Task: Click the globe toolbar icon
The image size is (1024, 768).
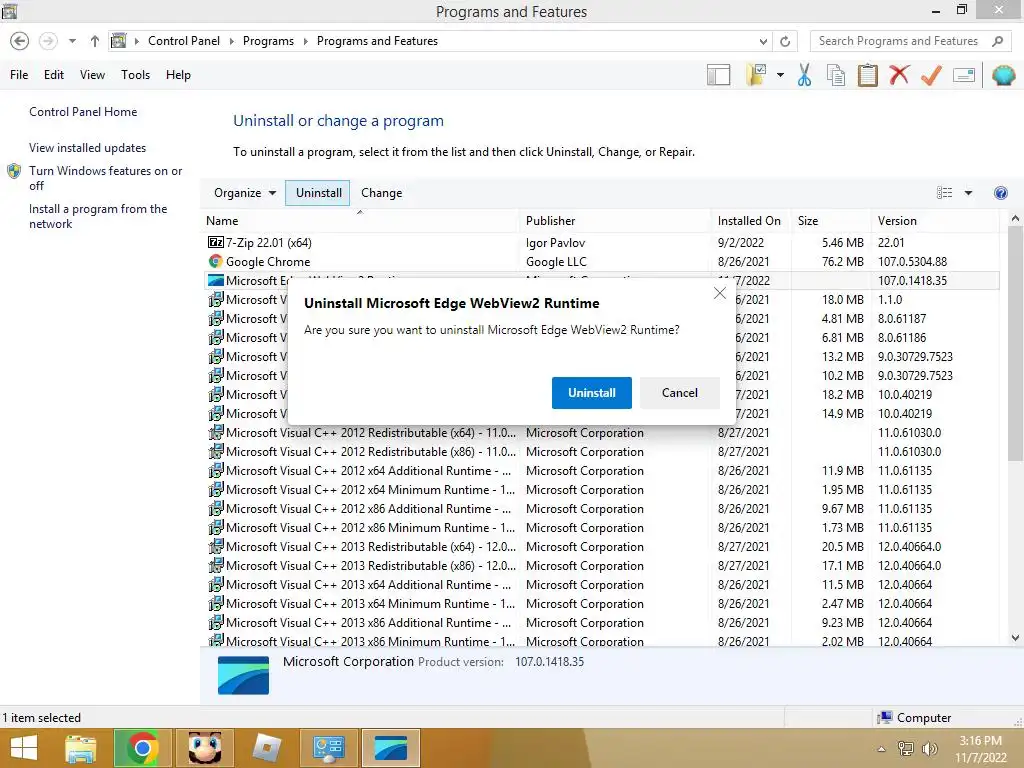Action: click(1003, 75)
